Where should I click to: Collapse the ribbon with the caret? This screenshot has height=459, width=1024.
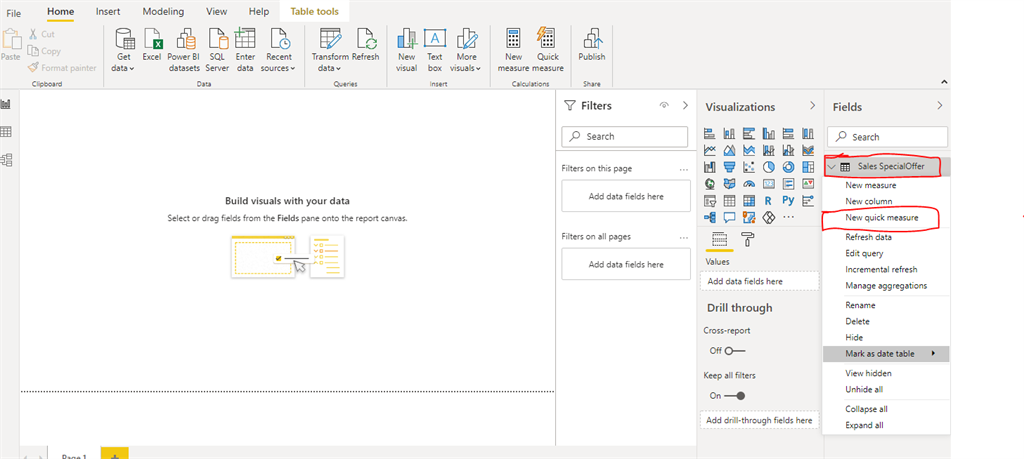click(x=944, y=82)
